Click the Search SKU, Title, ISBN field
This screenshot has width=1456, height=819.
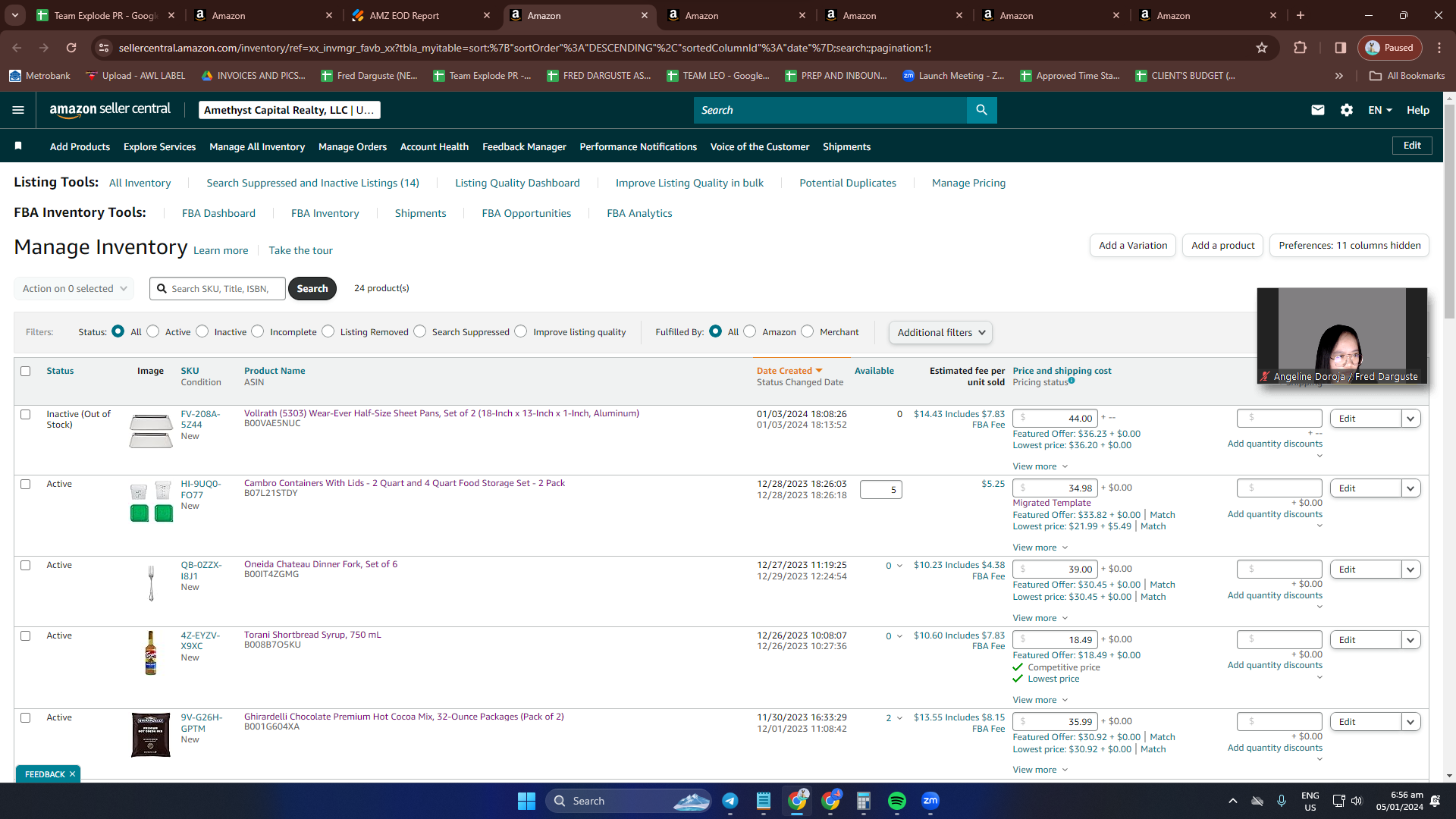pos(218,288)
